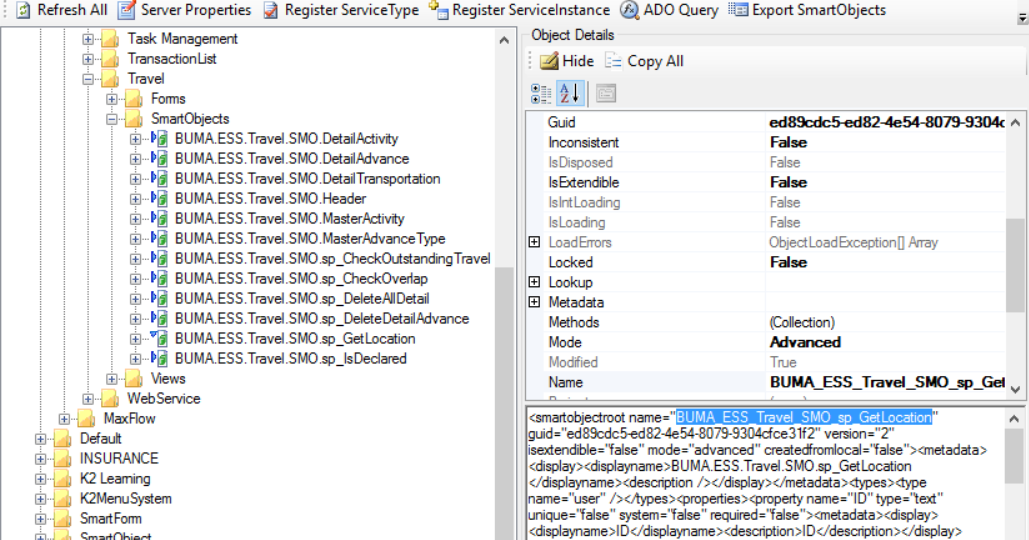Click the MaxFlow folder icon
This screenshot has width=1029, height=540.
pos(87,419)
